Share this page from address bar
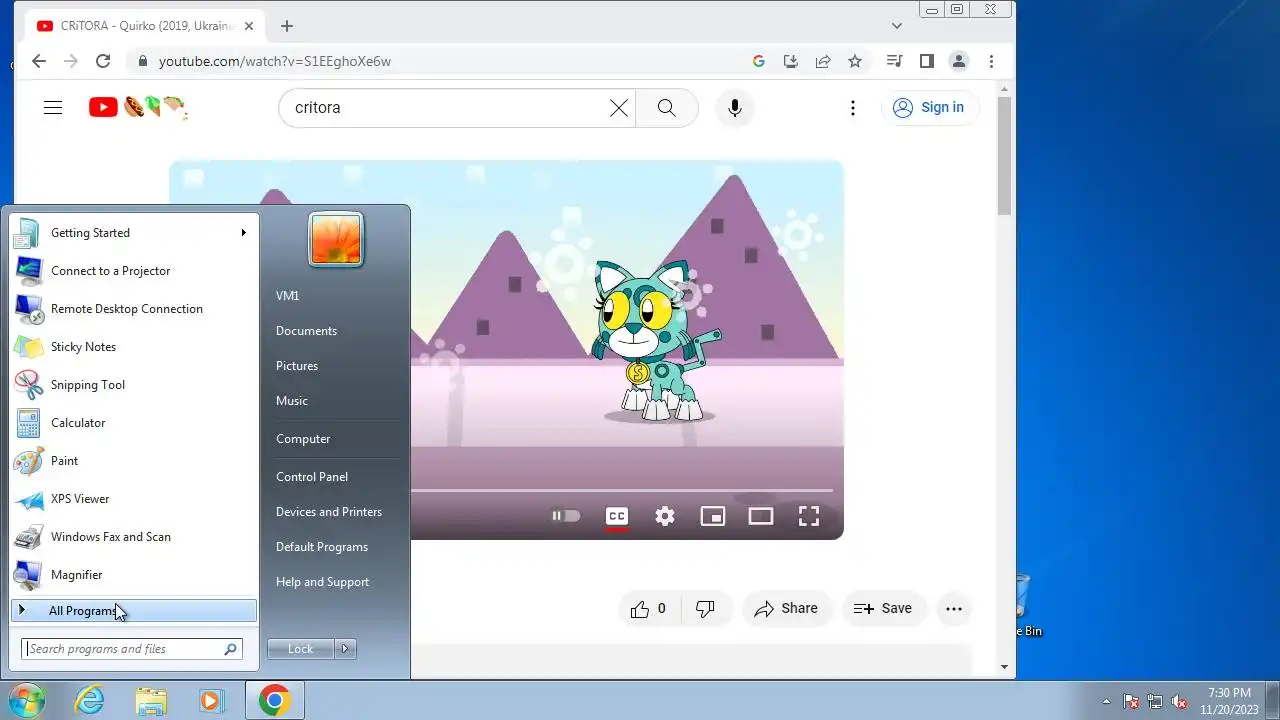Screen dimensions: 1280x720 tap(823, 61)
